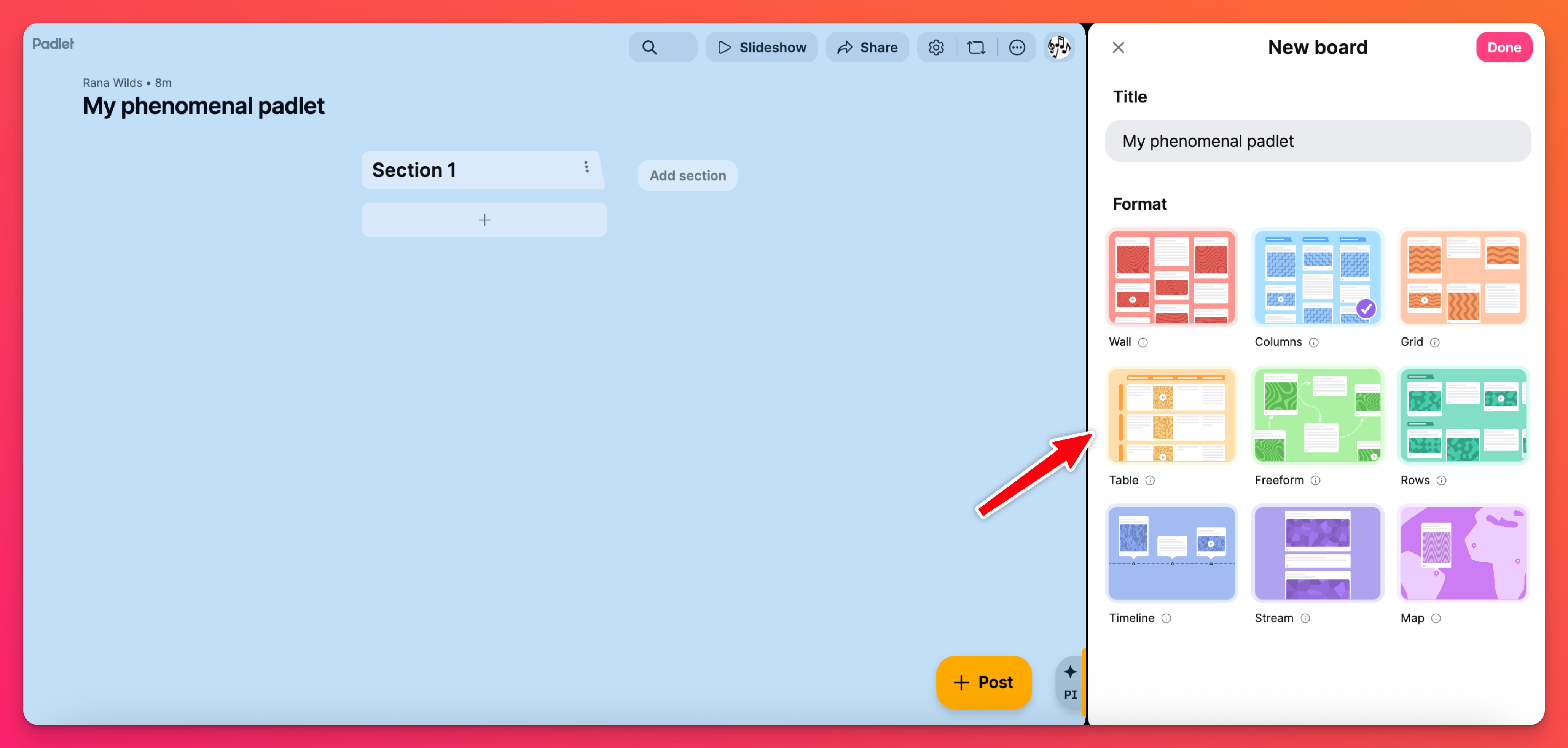The width and height of the screenshot is (1568, 748).
Task: Open the more options ellipsis circle
Action: pos(1017,48)
